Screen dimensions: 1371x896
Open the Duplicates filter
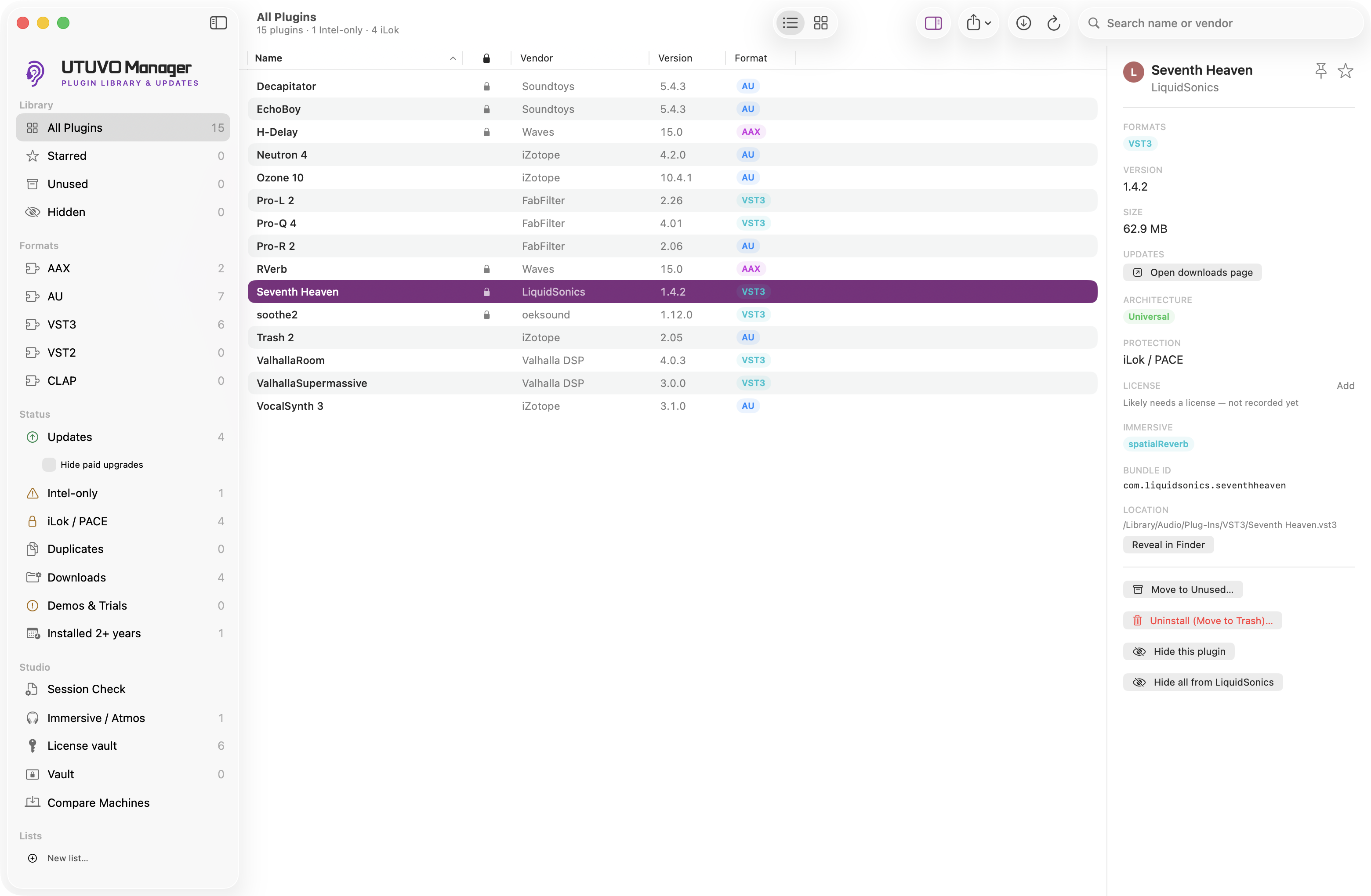coord(123,549)
